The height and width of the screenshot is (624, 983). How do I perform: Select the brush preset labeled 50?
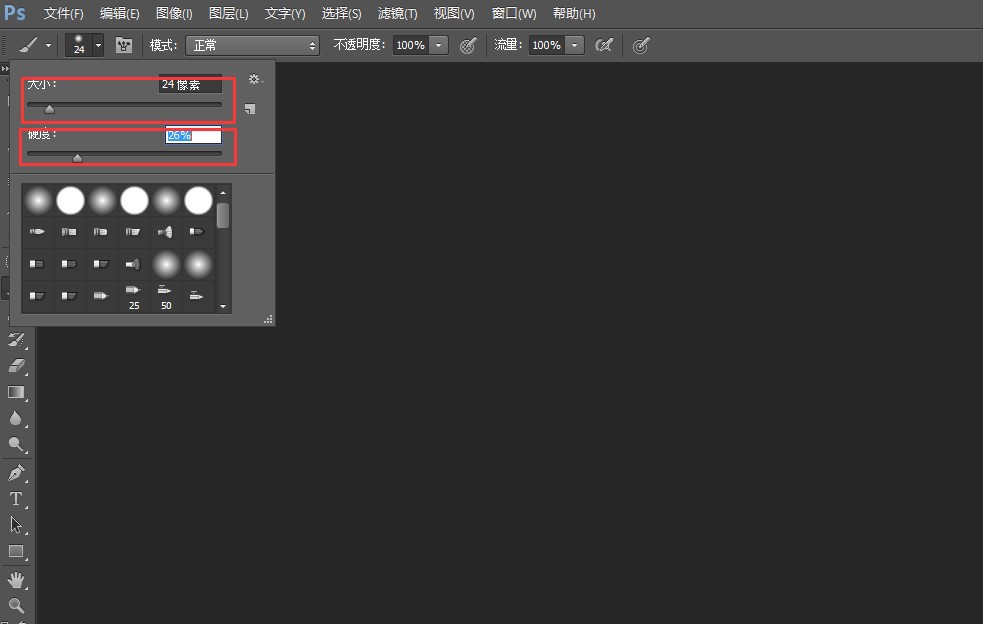click(166, 296)
